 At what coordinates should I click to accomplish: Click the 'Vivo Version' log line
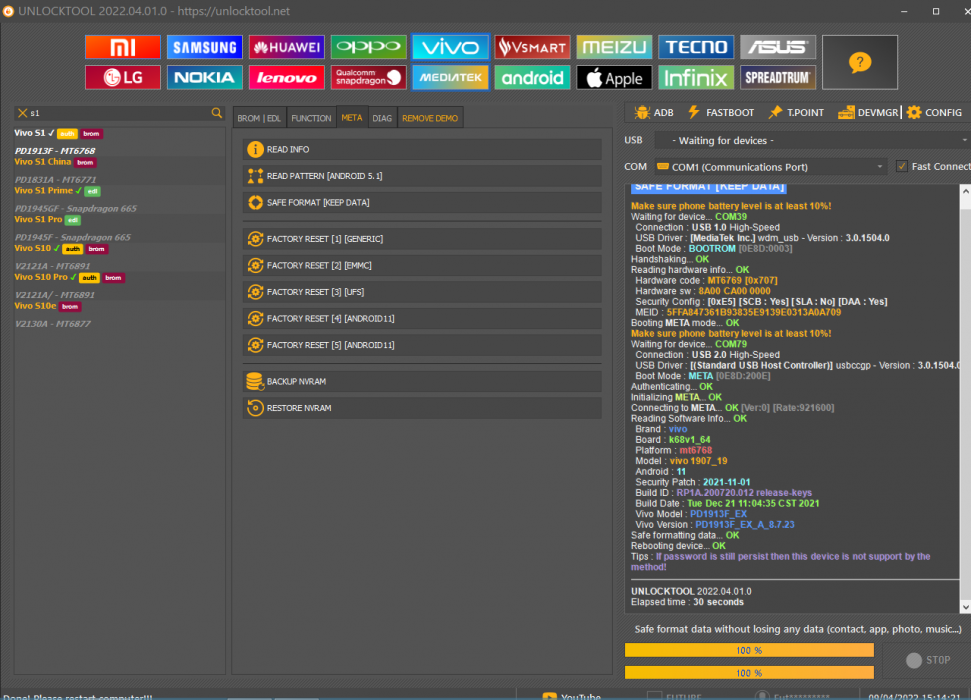point(715,525)
